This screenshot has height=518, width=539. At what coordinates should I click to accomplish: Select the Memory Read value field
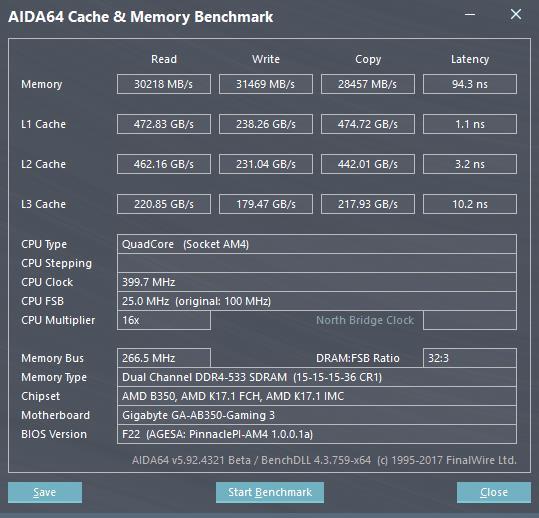tap(164, 84)
